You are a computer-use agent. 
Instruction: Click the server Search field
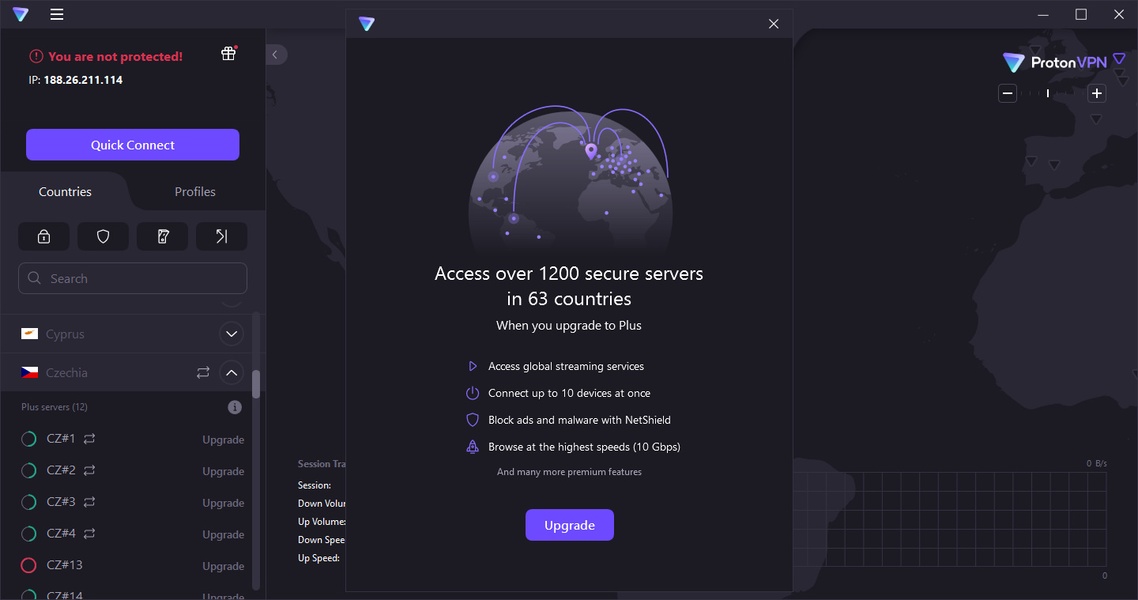coord(133,278)
